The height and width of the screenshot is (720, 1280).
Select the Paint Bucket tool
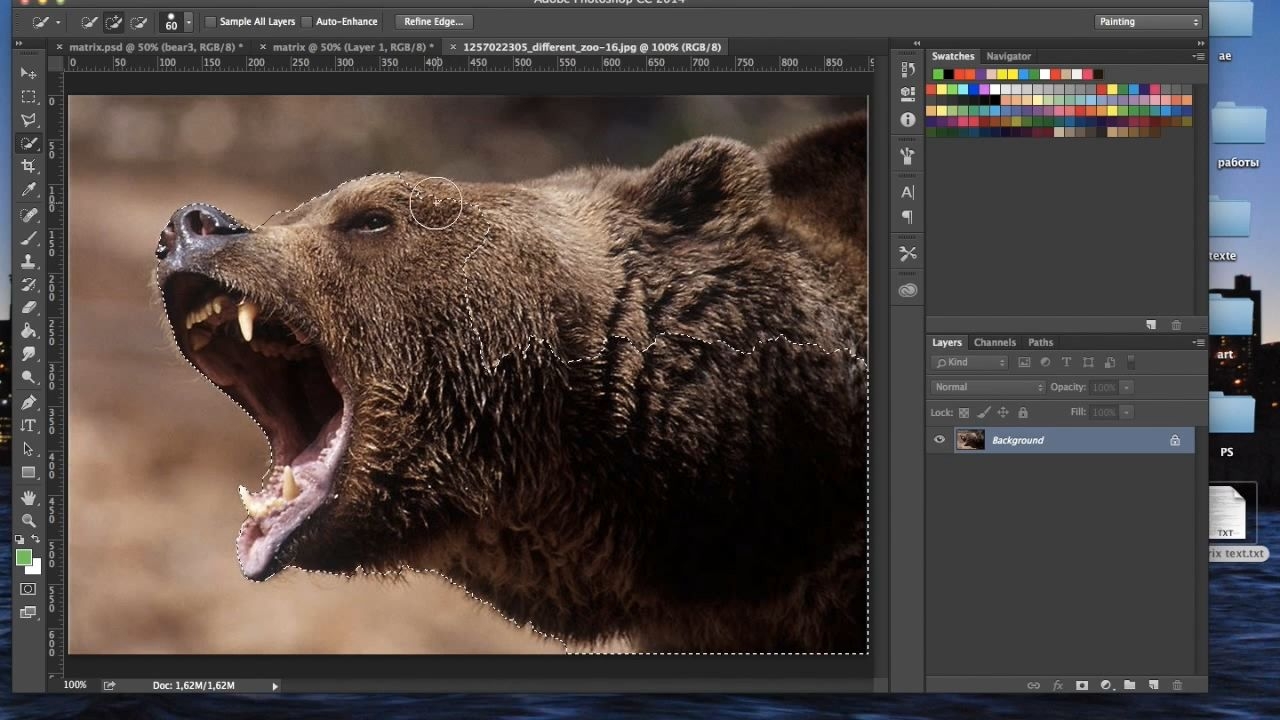click(x=28, y=331)
